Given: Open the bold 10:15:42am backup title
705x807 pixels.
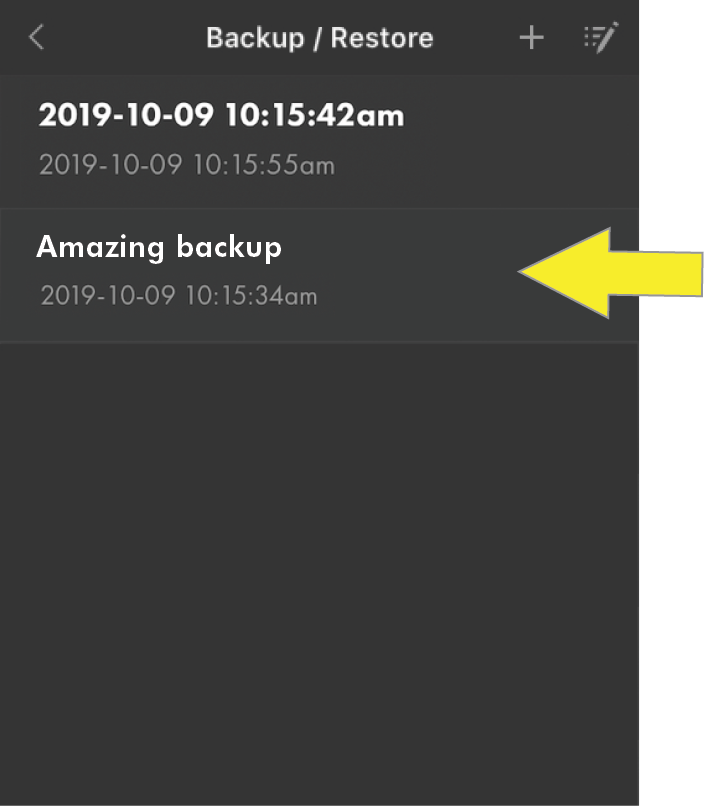Looking at the screenshot, I should click(221, 115).
